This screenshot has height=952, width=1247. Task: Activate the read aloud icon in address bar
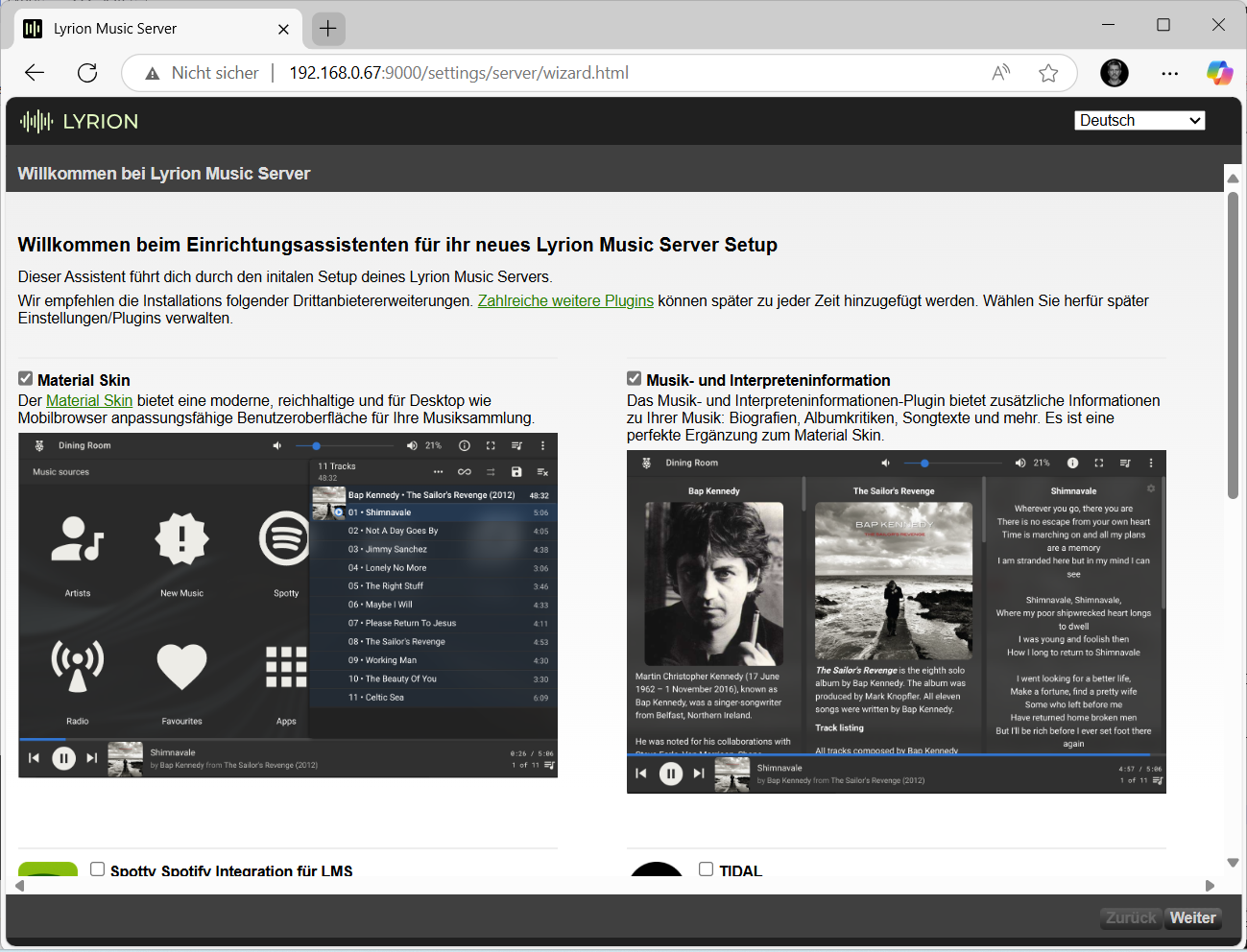pos(1001,73)
